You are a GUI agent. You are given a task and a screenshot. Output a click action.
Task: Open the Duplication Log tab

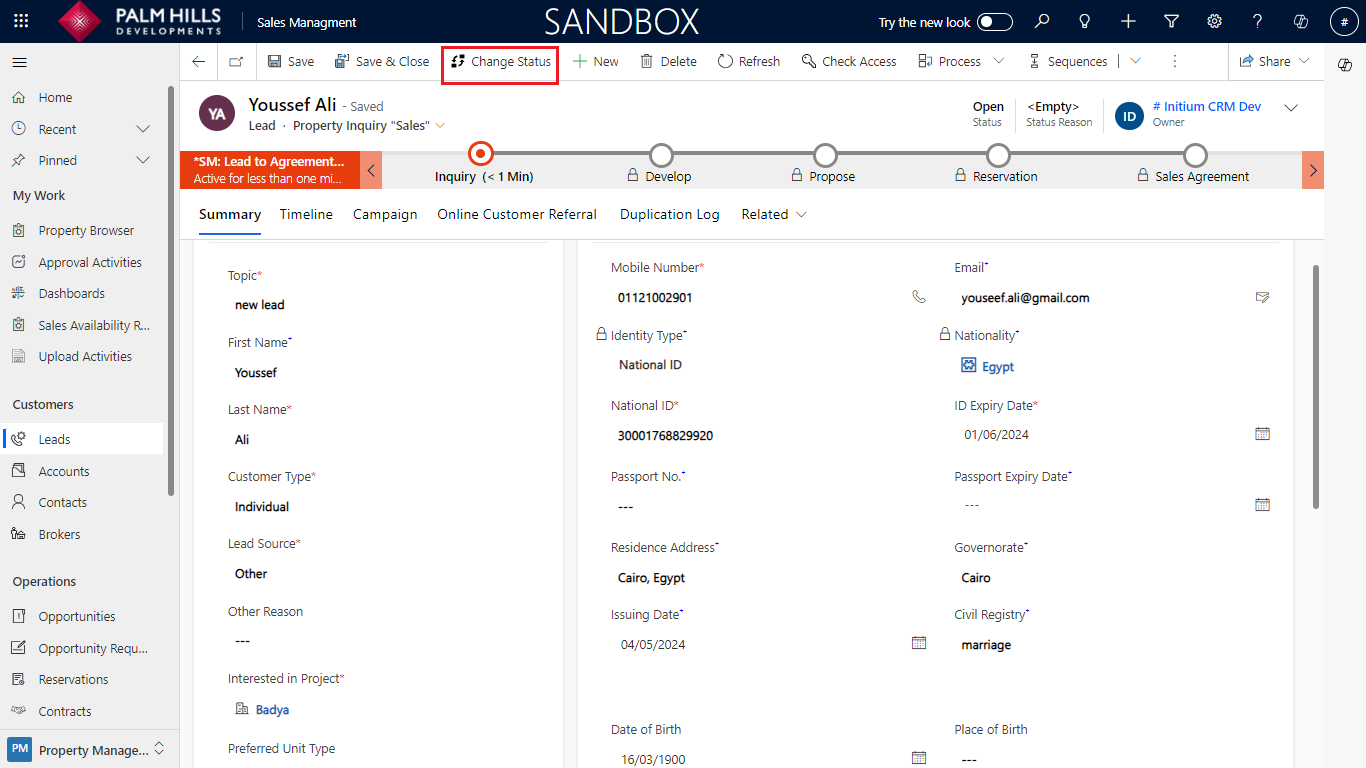pyautogui.click(x=669, y=214)
